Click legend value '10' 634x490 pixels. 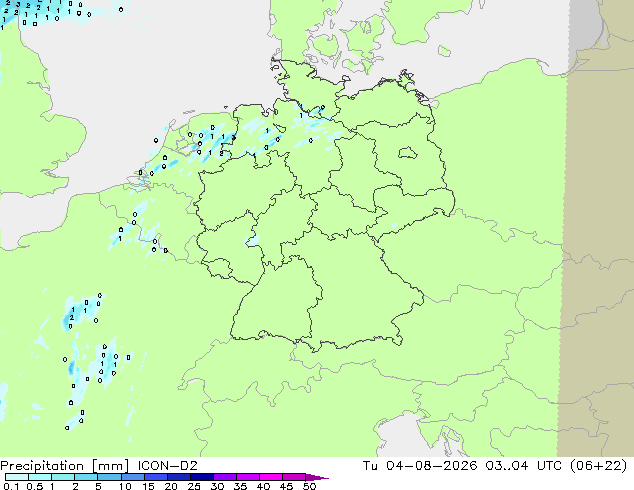click(x=125, y=486)
